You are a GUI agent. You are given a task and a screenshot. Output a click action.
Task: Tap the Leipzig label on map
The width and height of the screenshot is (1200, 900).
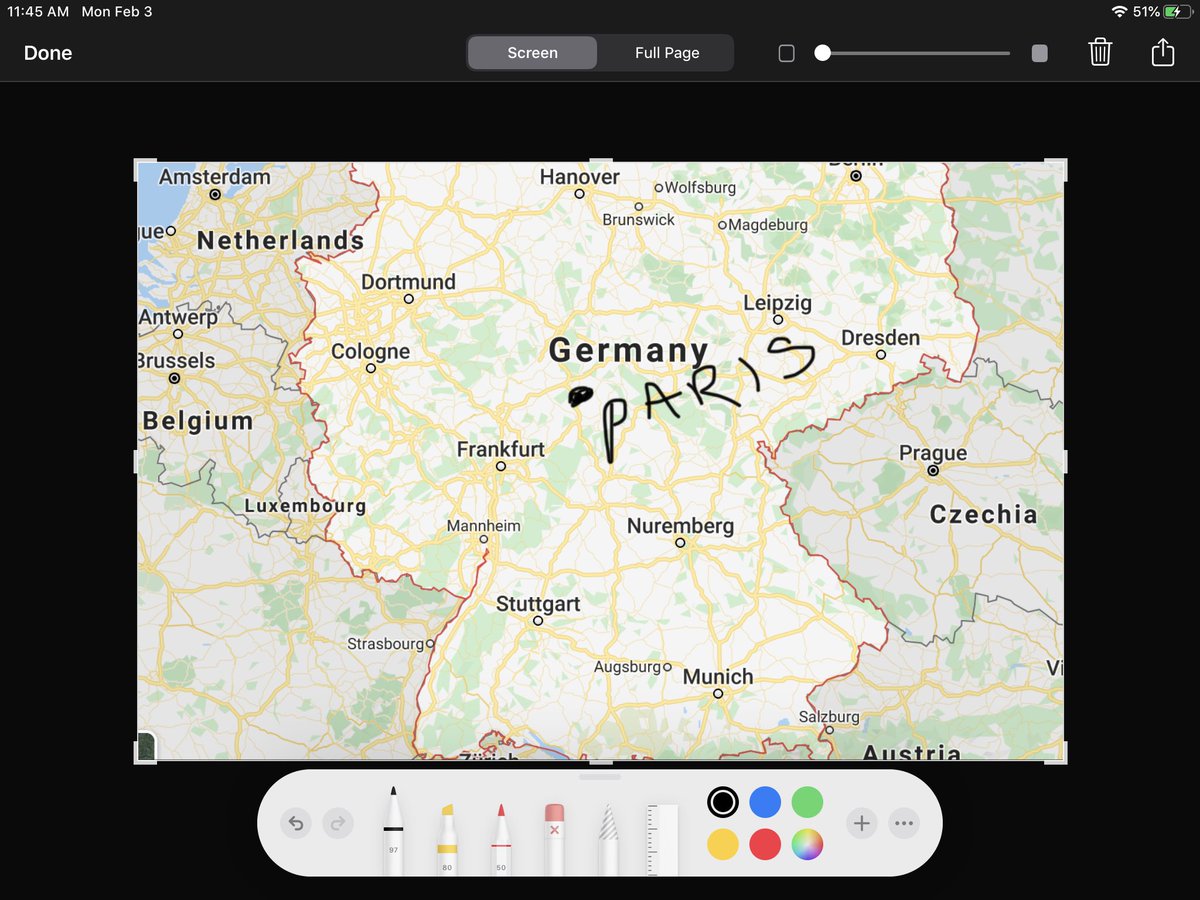pos(777,304)
